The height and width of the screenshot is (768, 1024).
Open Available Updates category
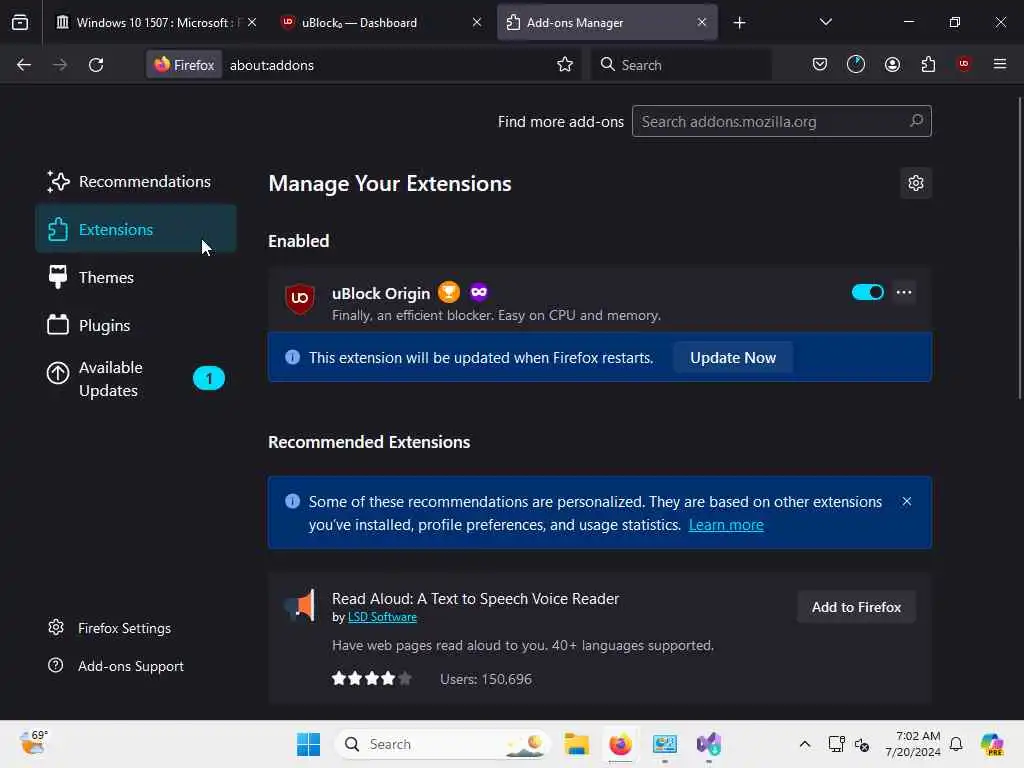click(135, 379)
